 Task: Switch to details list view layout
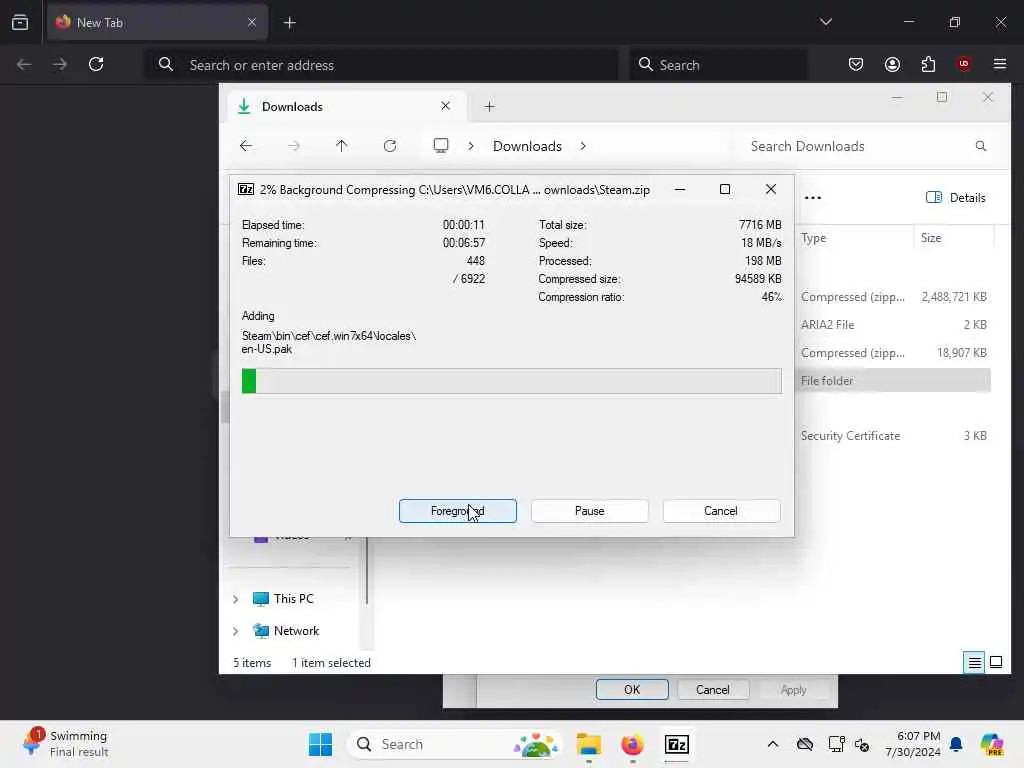[974, 662]
